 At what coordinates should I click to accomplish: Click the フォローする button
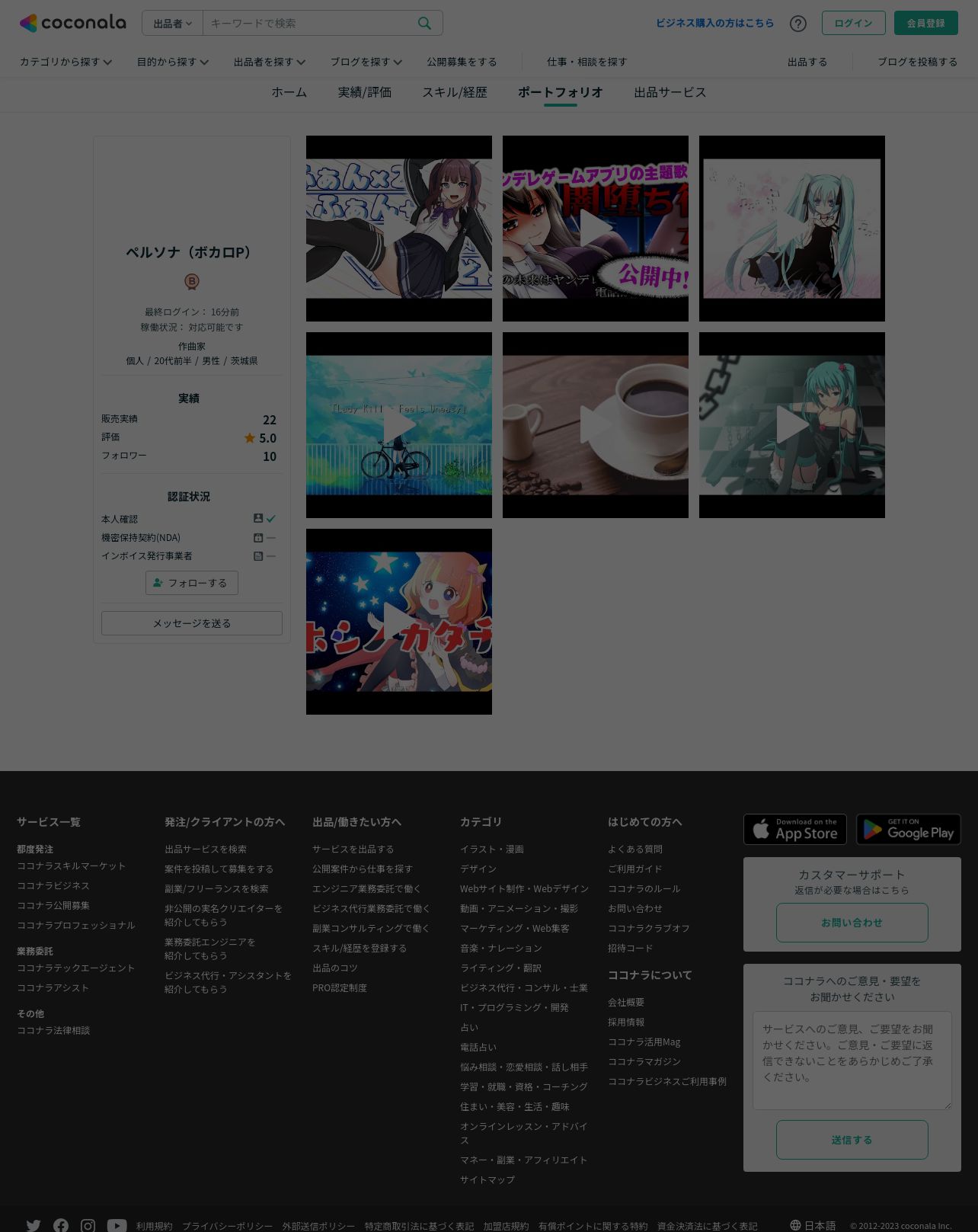[x=192, y=583]
